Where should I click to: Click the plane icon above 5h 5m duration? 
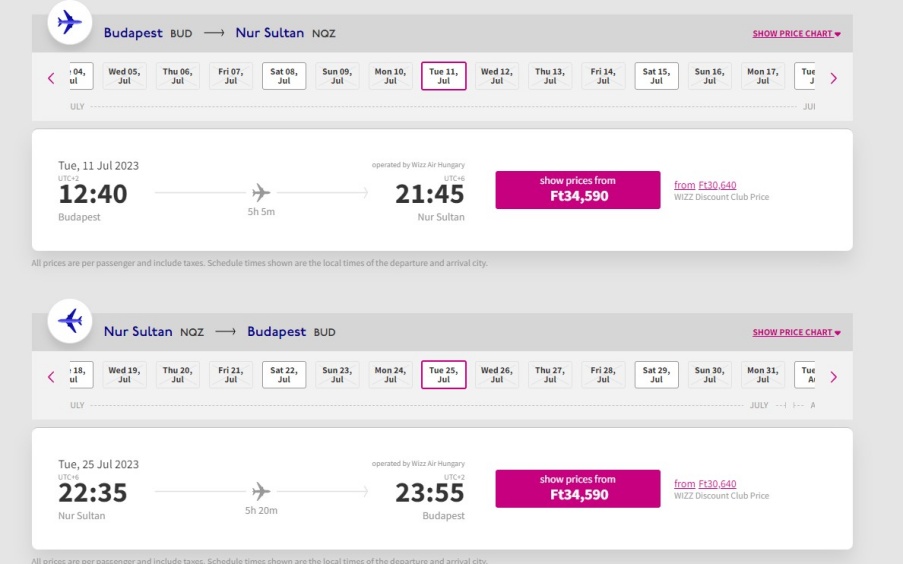point(261,192)
